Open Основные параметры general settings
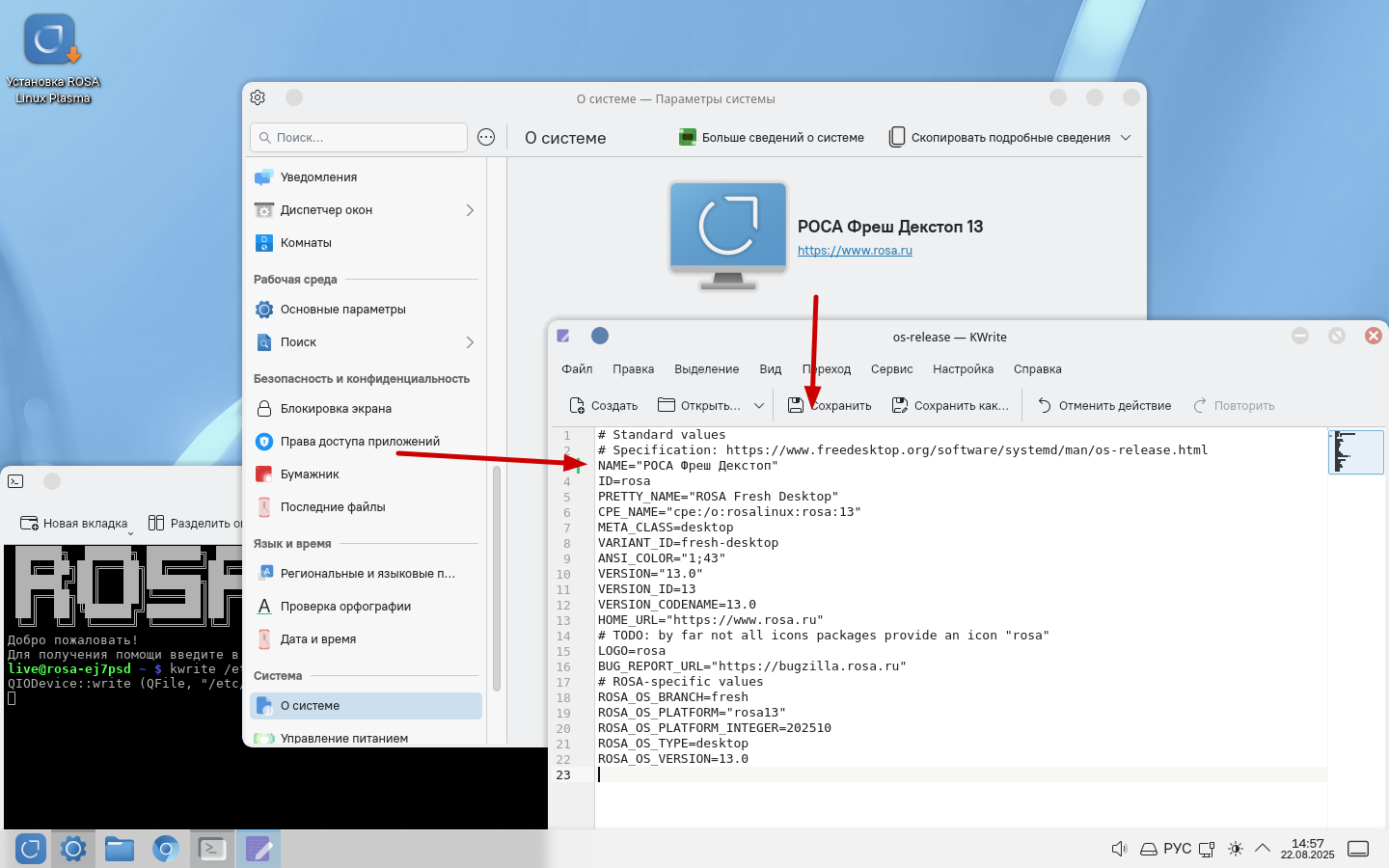This screenshot has height=868, width=1389. (366, 310)
